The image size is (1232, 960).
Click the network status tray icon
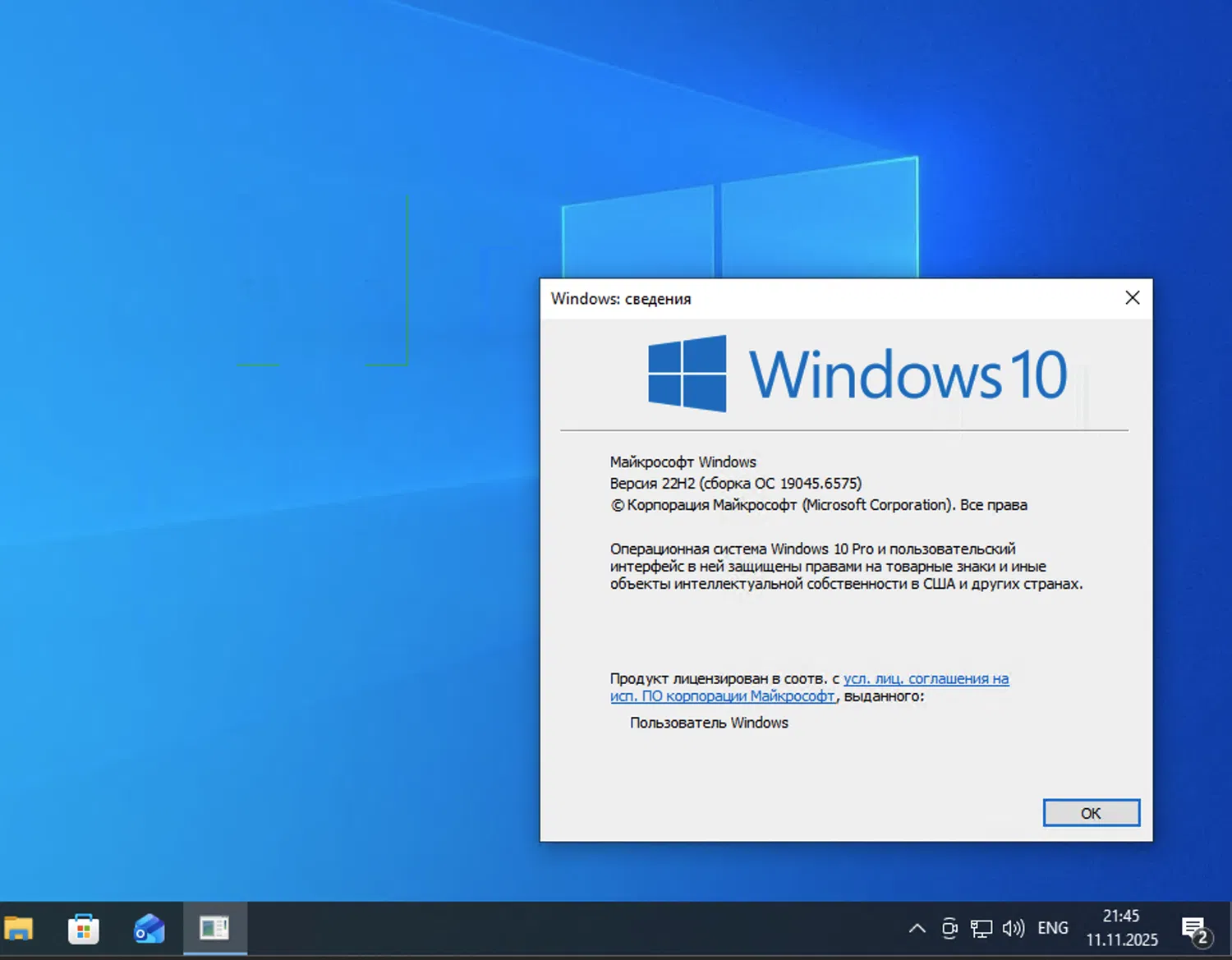point(981,928)
